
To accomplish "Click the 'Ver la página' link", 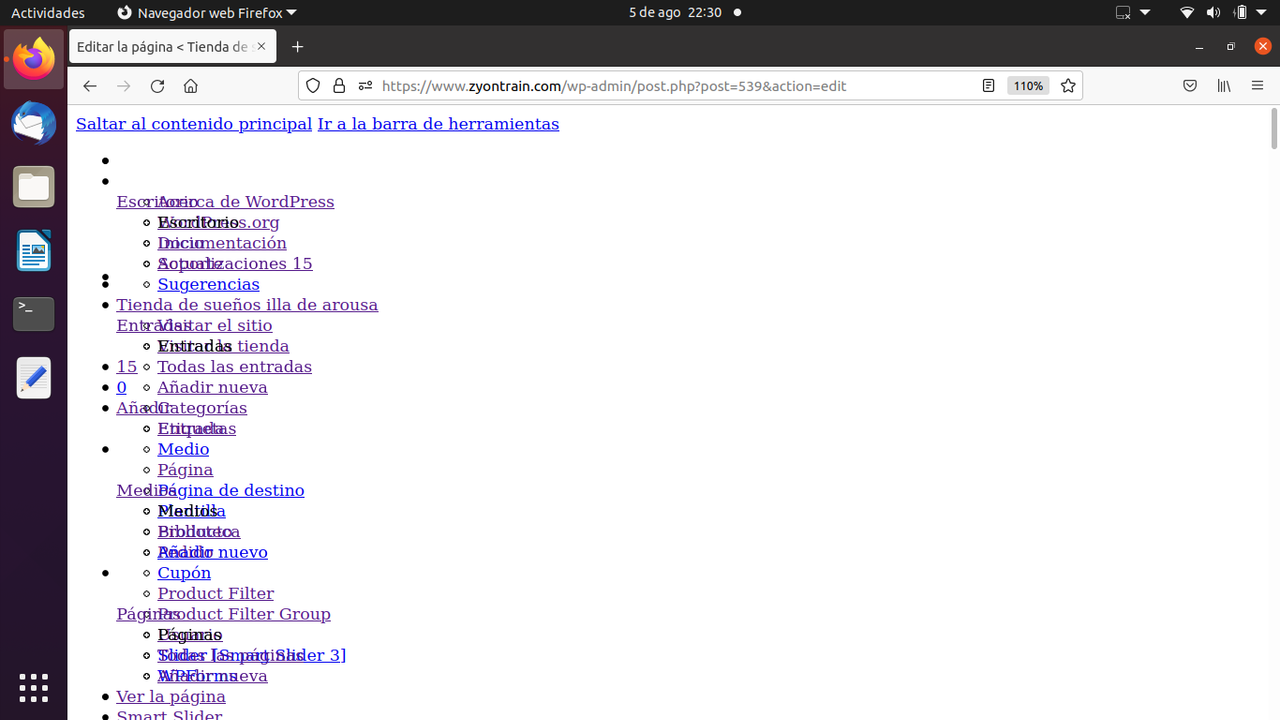I will tap(171, 696).
